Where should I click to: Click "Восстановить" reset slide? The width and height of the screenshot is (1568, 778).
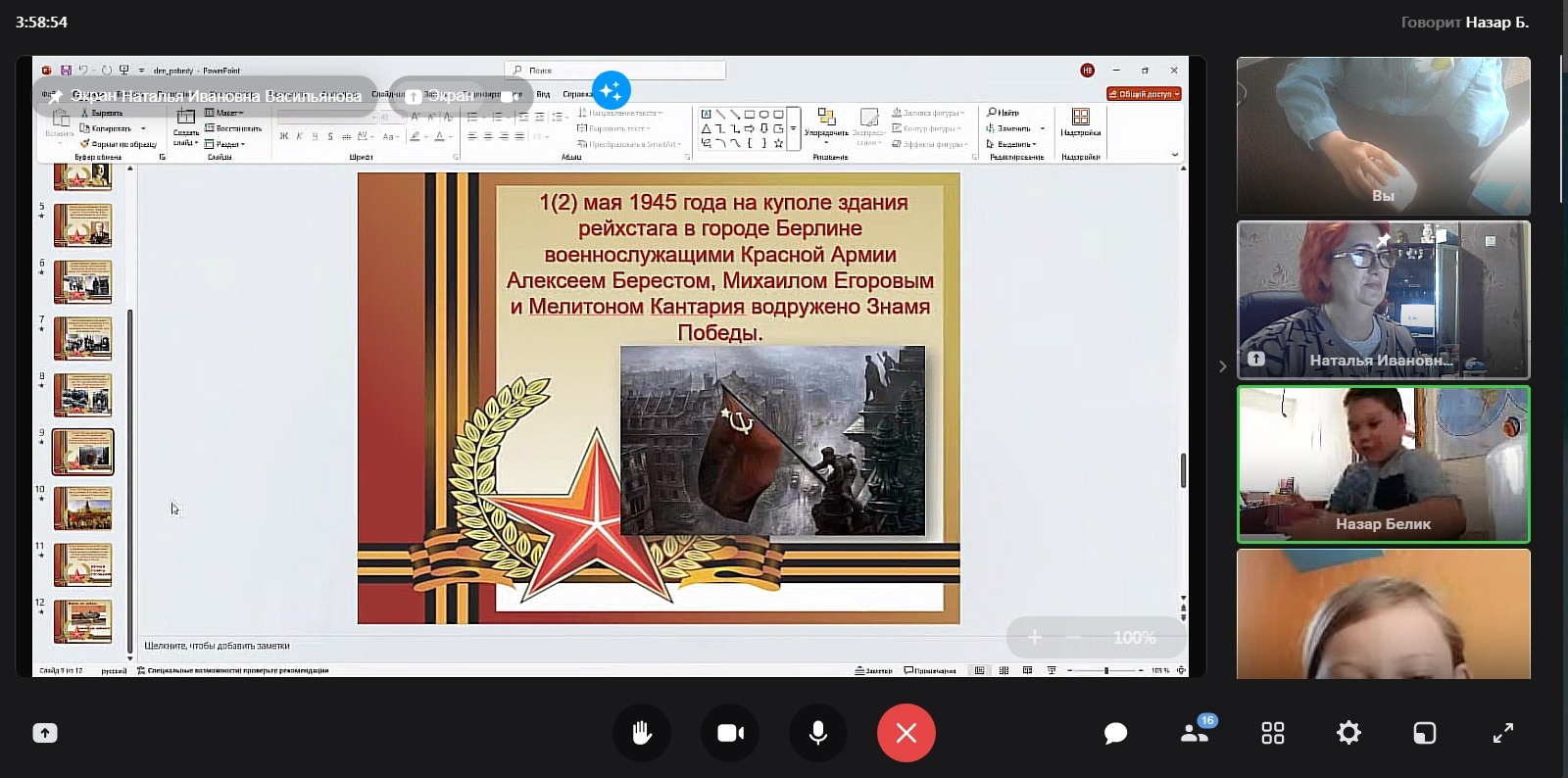[x=233, y=128]
